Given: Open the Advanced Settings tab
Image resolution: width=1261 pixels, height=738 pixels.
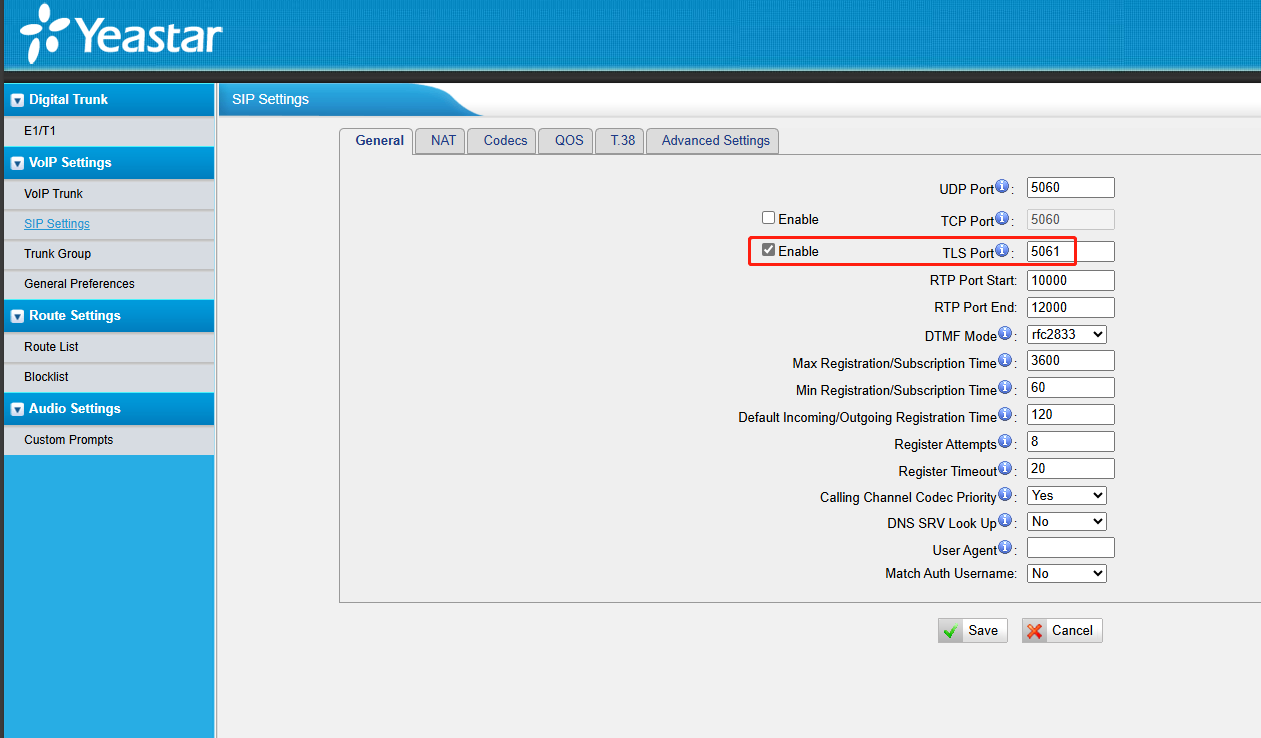Looking at the screenshot, I should (714, 141).
